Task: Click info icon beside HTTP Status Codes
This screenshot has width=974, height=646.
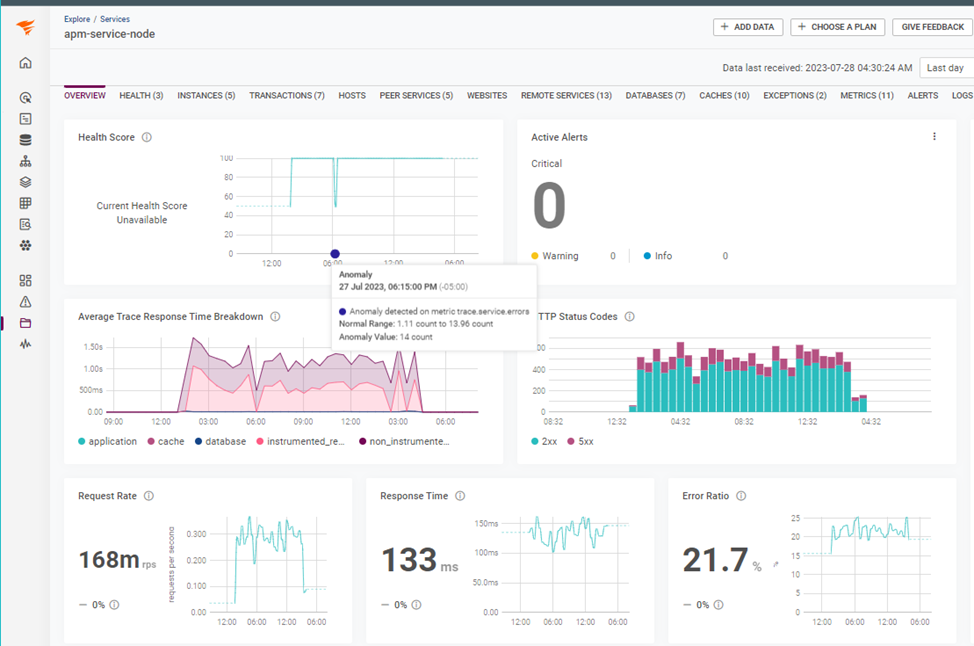Action: click(629, 317)
